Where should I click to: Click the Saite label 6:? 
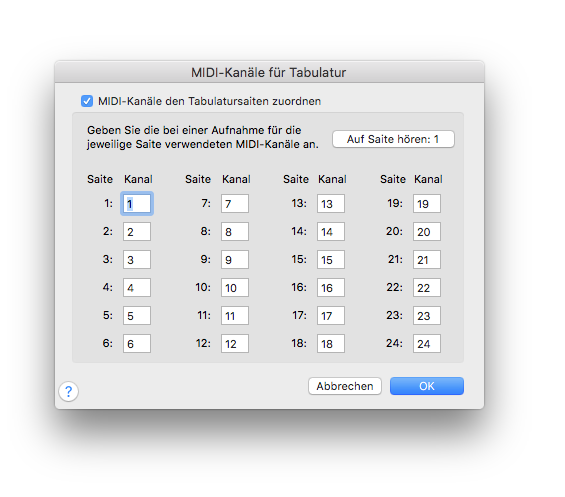point(108,343)
